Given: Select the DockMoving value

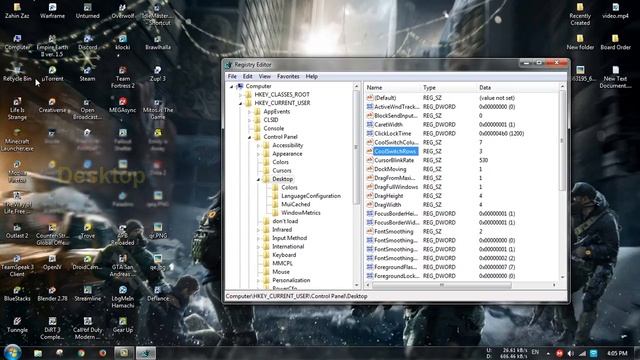Looking at the screenshot, I should pyautogui.click(x=390, y=169).
